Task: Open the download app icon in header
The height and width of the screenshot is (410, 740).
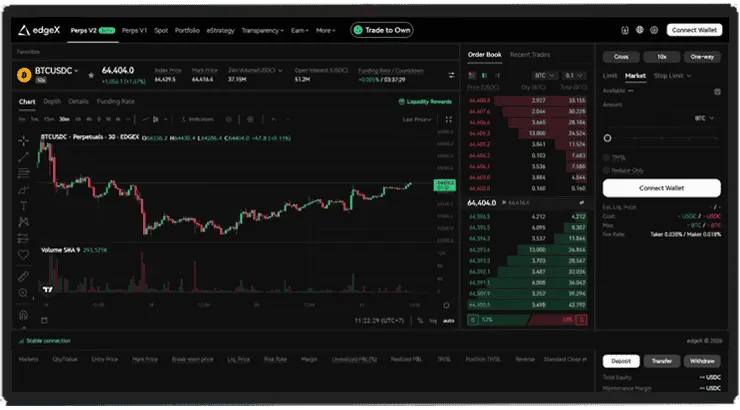Action: [x=625, y=30]
